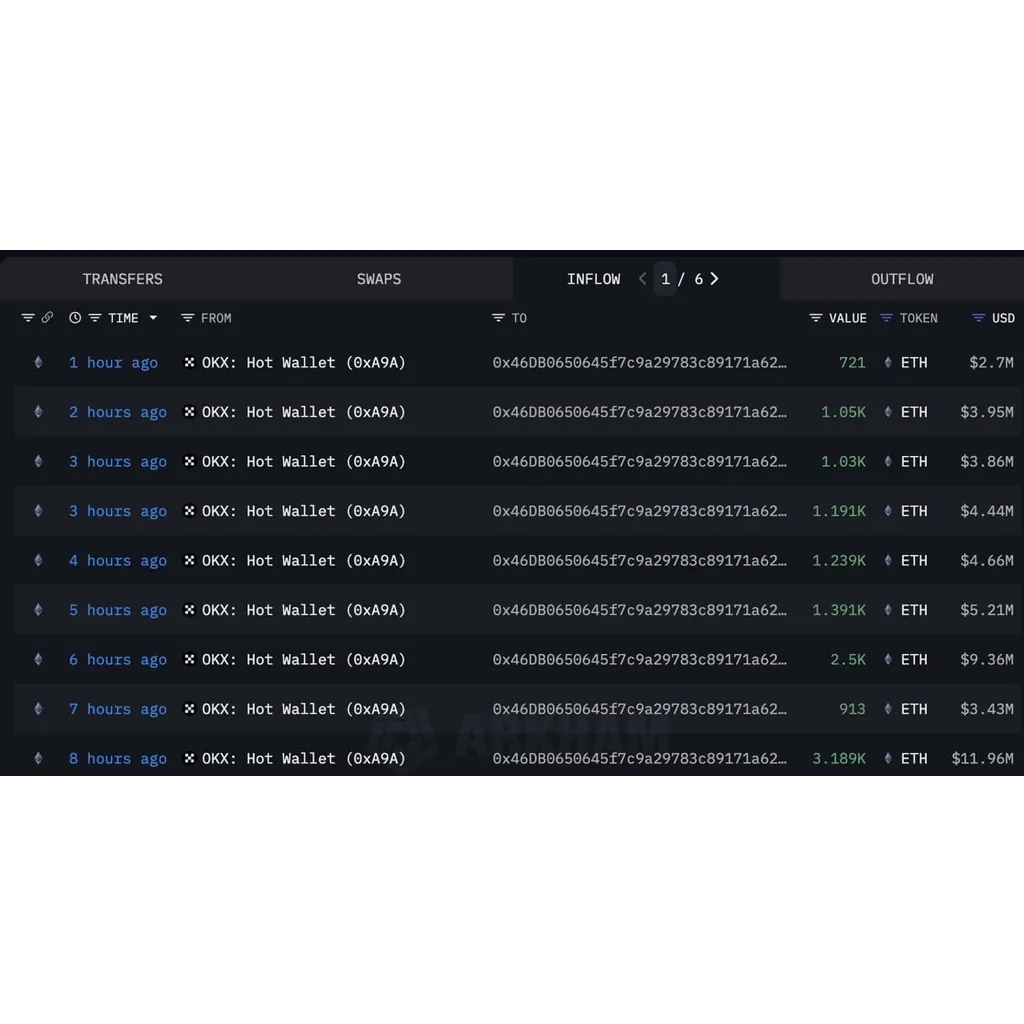1024x1024 pixels.
Task: Open recipient address in the 8 hours row
Action: point(639,759)
